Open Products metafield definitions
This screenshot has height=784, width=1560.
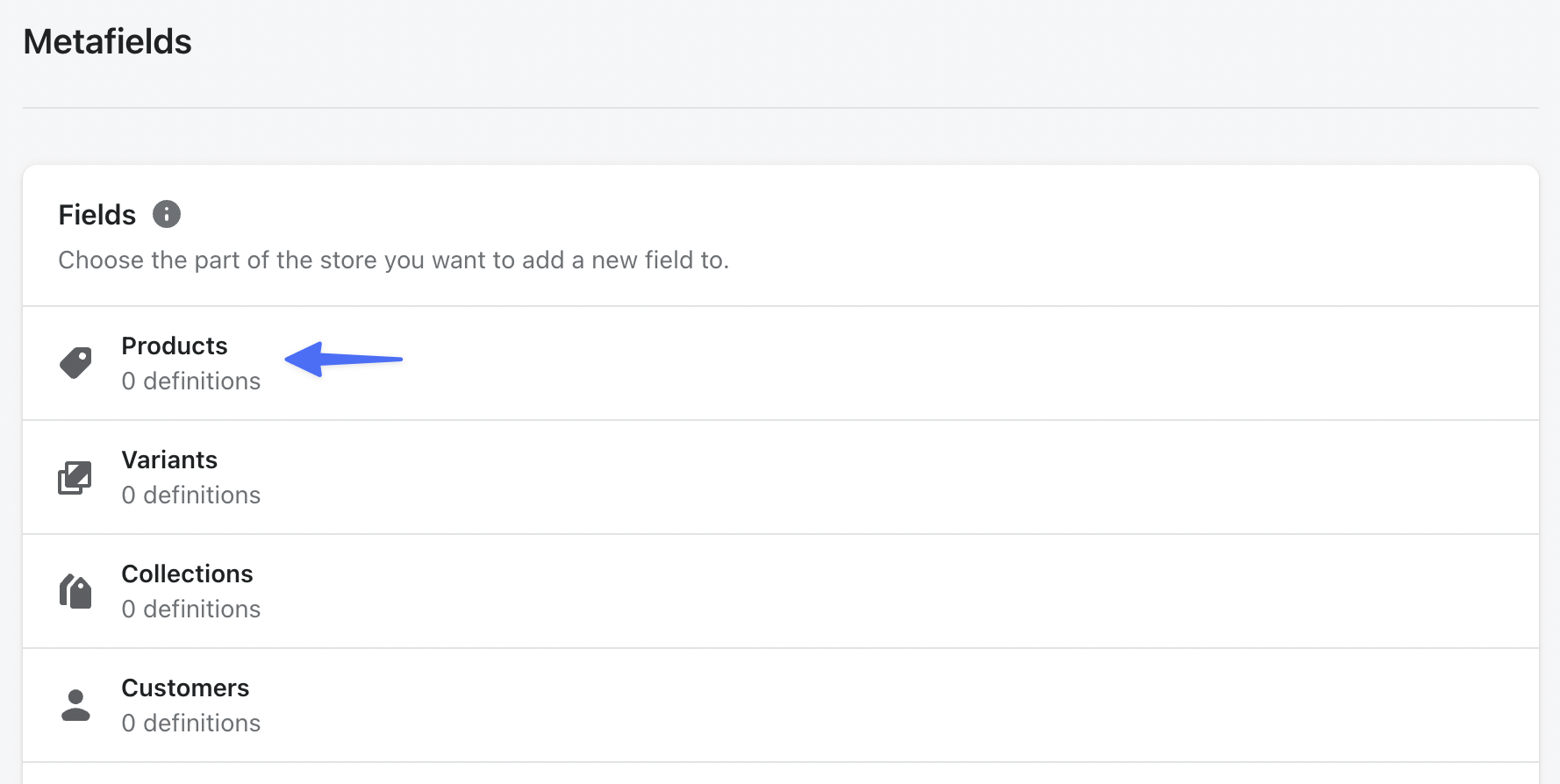(175, 346)
